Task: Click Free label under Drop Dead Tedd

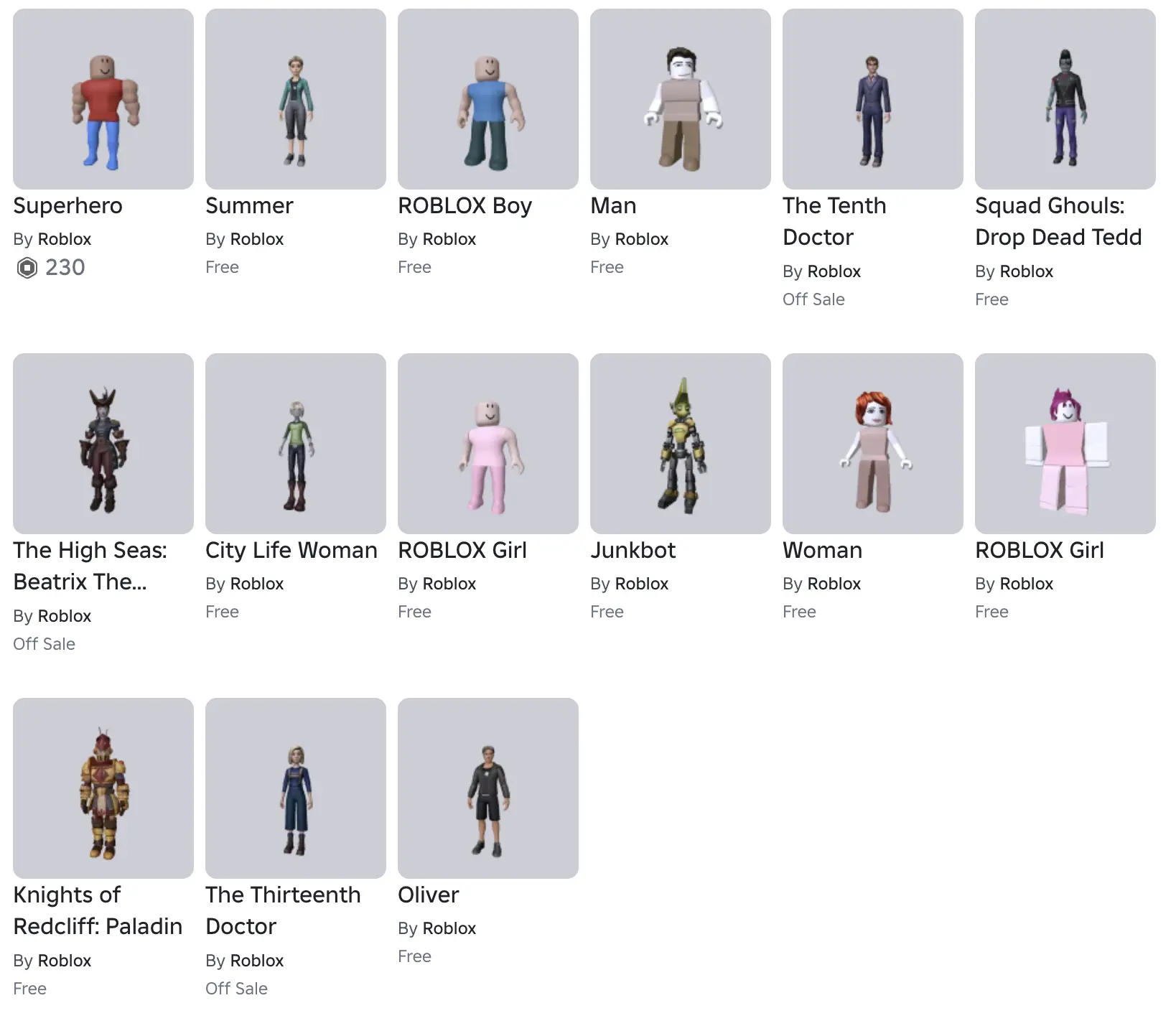Action: tap(991, 299)
